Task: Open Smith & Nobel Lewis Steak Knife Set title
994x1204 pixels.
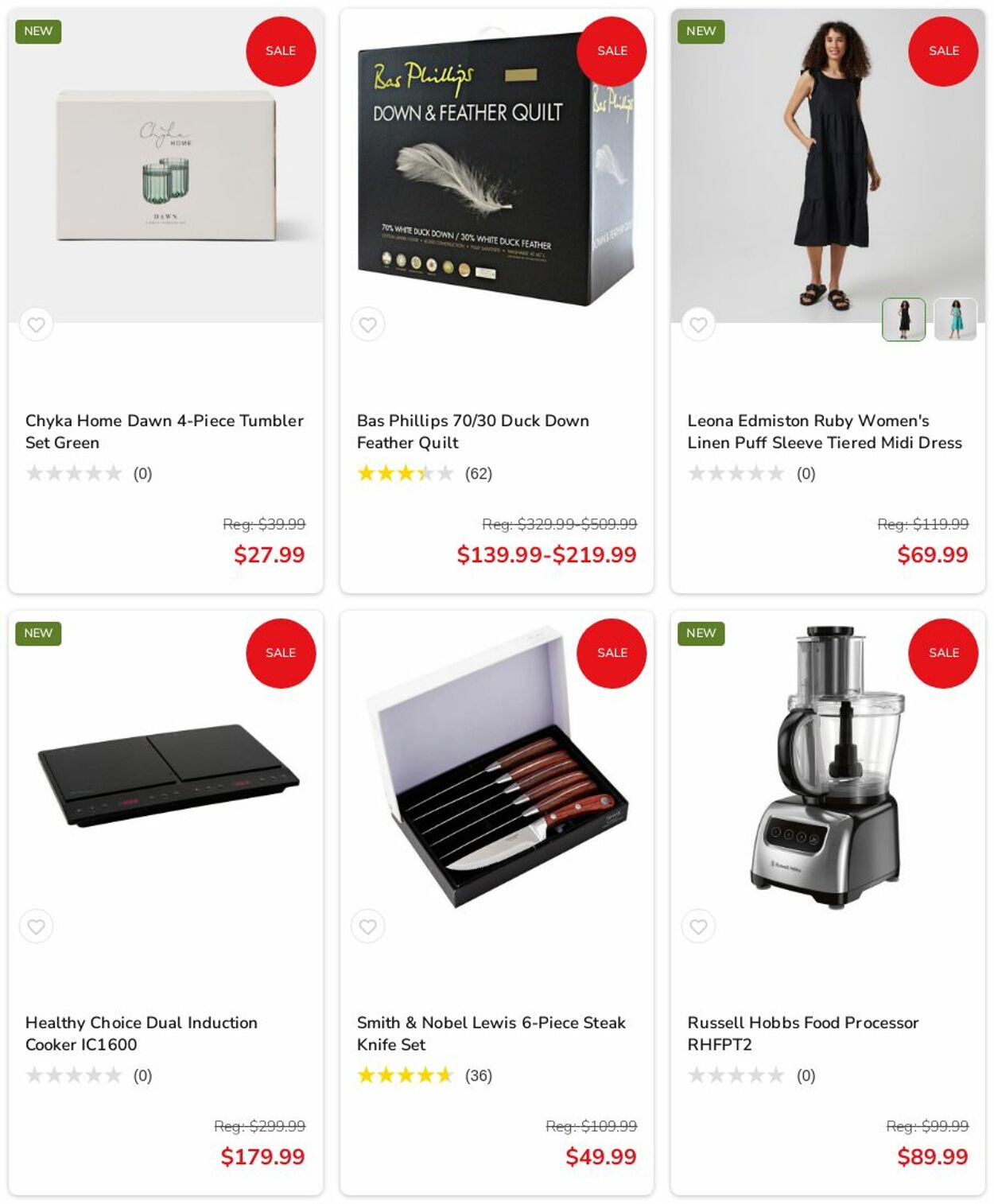Action: tap(491, 1033)
